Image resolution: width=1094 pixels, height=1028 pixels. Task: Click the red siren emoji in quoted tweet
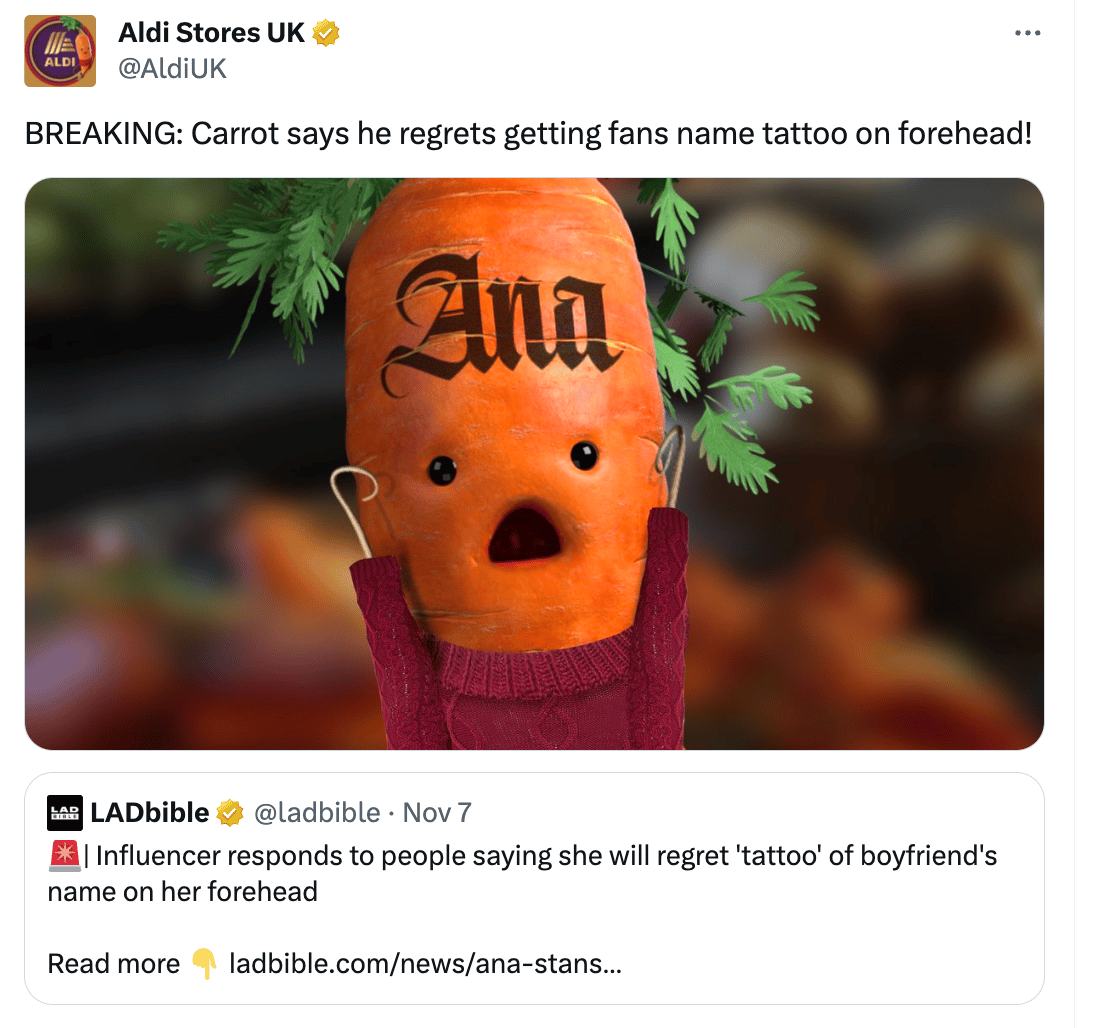(65, 856)
